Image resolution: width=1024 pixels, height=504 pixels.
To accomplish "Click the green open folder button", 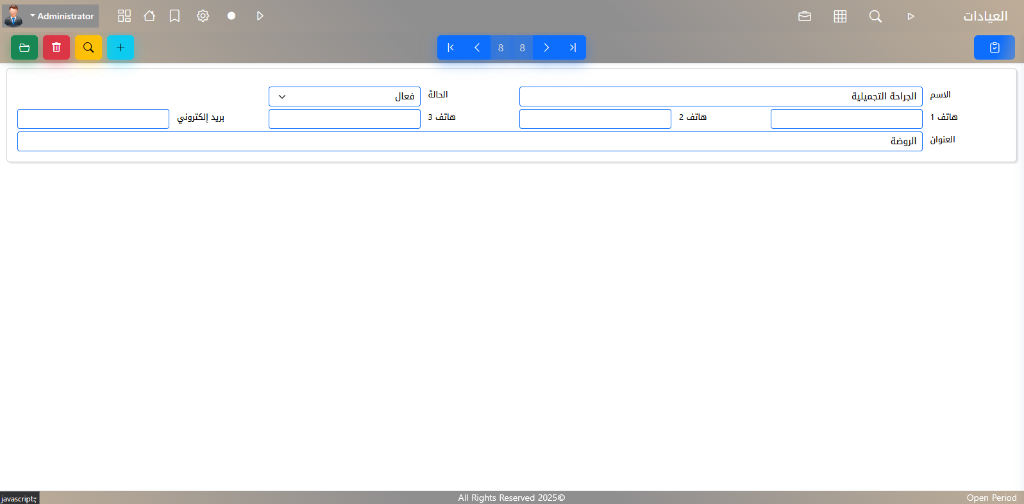I will pos(24,47).
